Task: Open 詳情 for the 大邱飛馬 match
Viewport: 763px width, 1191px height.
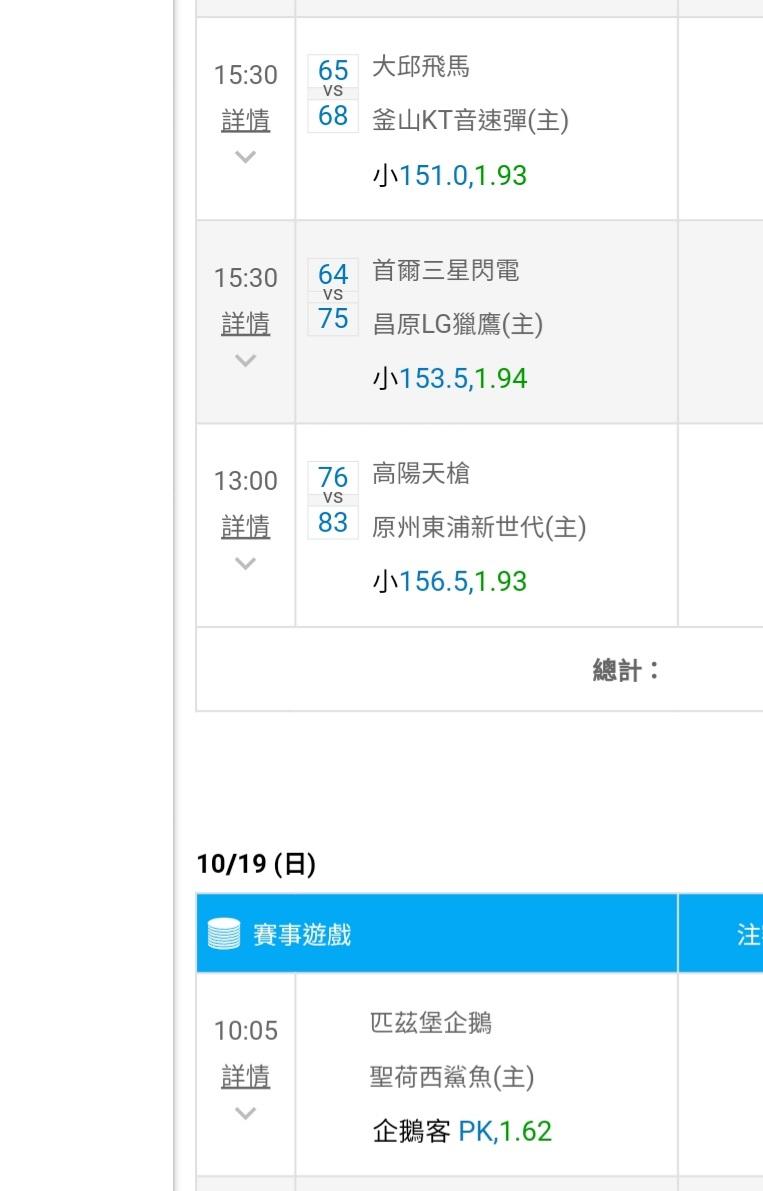Action: click(x=245, y=121)
